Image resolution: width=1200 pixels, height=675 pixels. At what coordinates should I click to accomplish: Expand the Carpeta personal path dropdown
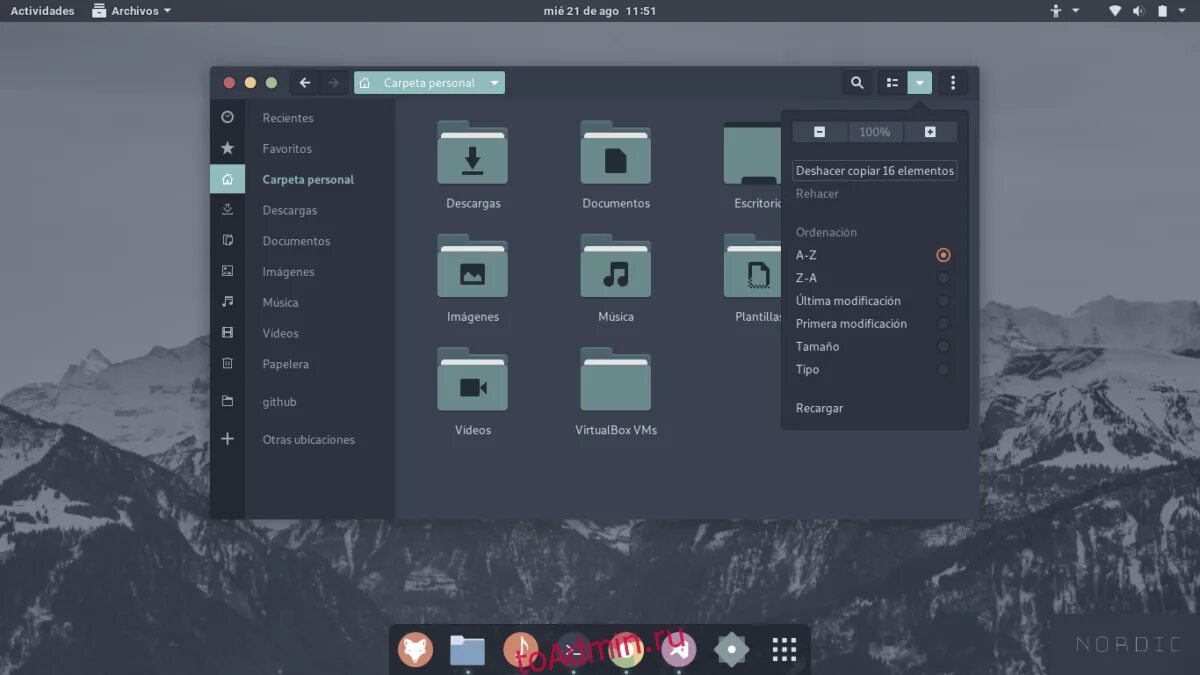click(494, 83)
